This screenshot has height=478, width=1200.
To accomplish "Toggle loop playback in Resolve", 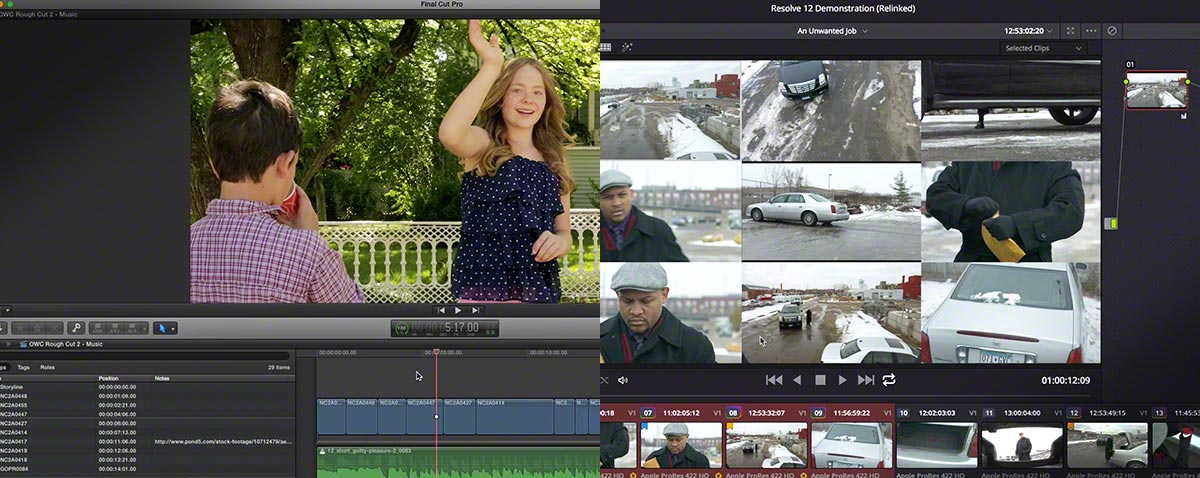I will coord(889,380).
